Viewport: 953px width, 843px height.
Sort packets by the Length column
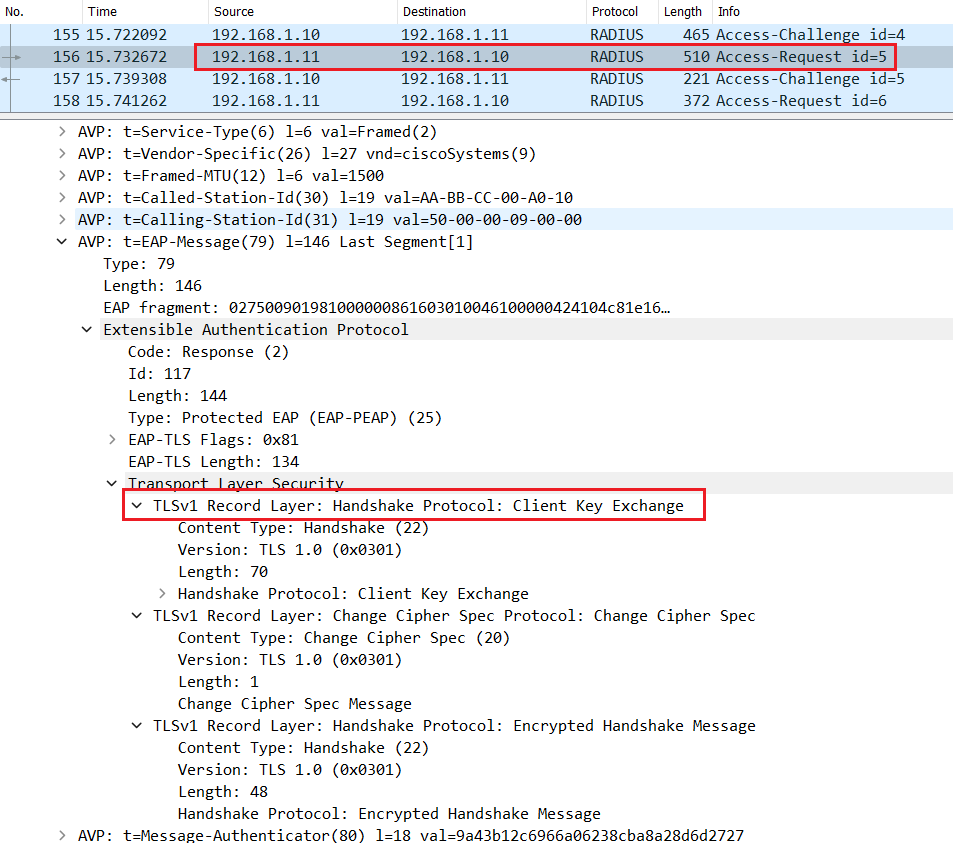click(682, 11)
